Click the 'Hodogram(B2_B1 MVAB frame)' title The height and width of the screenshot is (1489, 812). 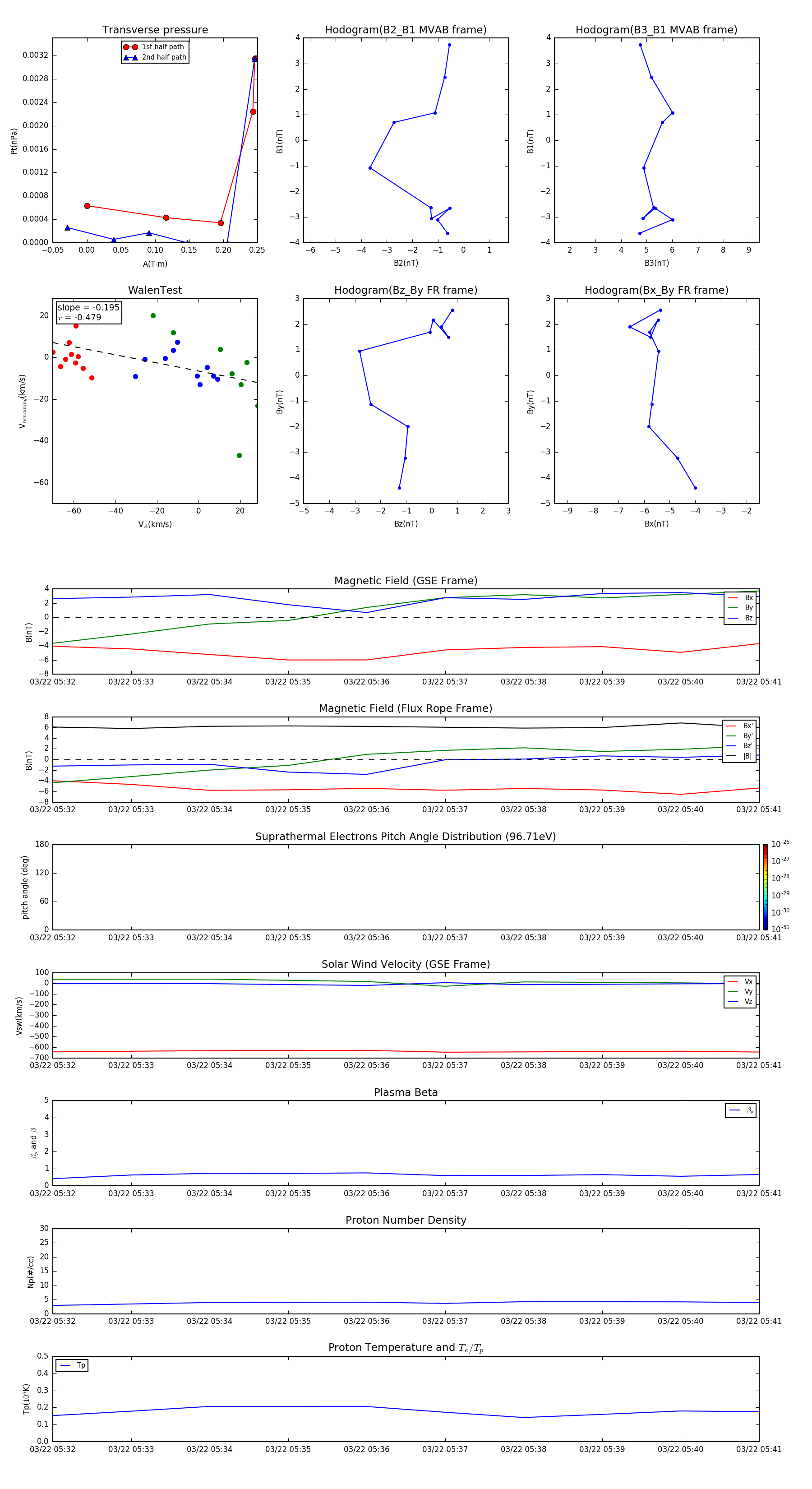(x=406, y=30)
